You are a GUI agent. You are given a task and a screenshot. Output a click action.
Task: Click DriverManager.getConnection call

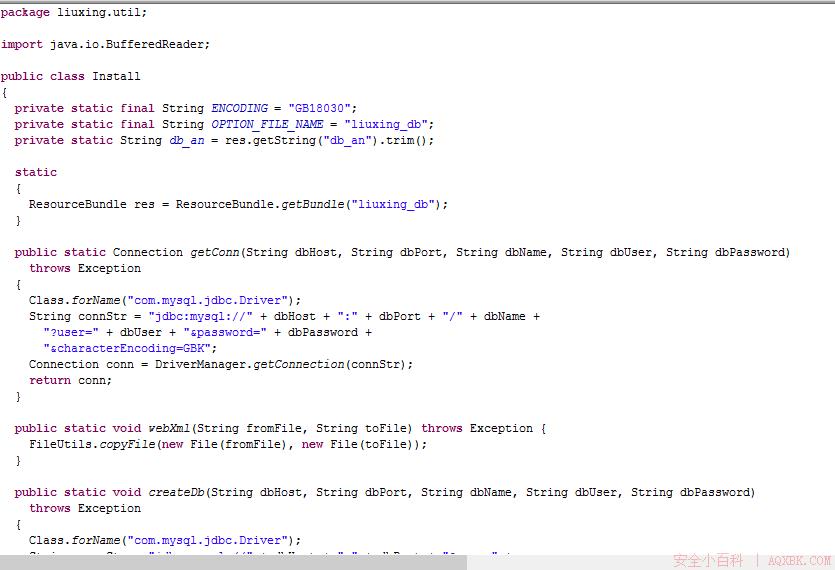tap(250, 364)
